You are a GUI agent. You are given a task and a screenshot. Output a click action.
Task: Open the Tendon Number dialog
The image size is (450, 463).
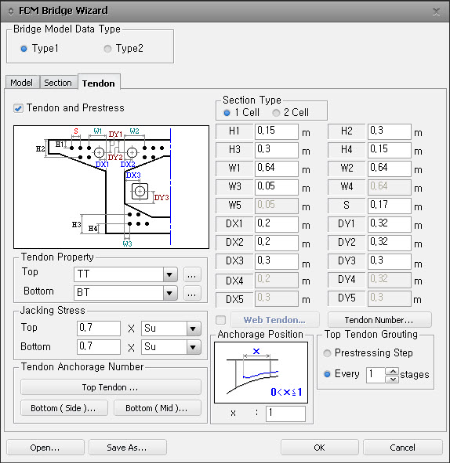379,320
